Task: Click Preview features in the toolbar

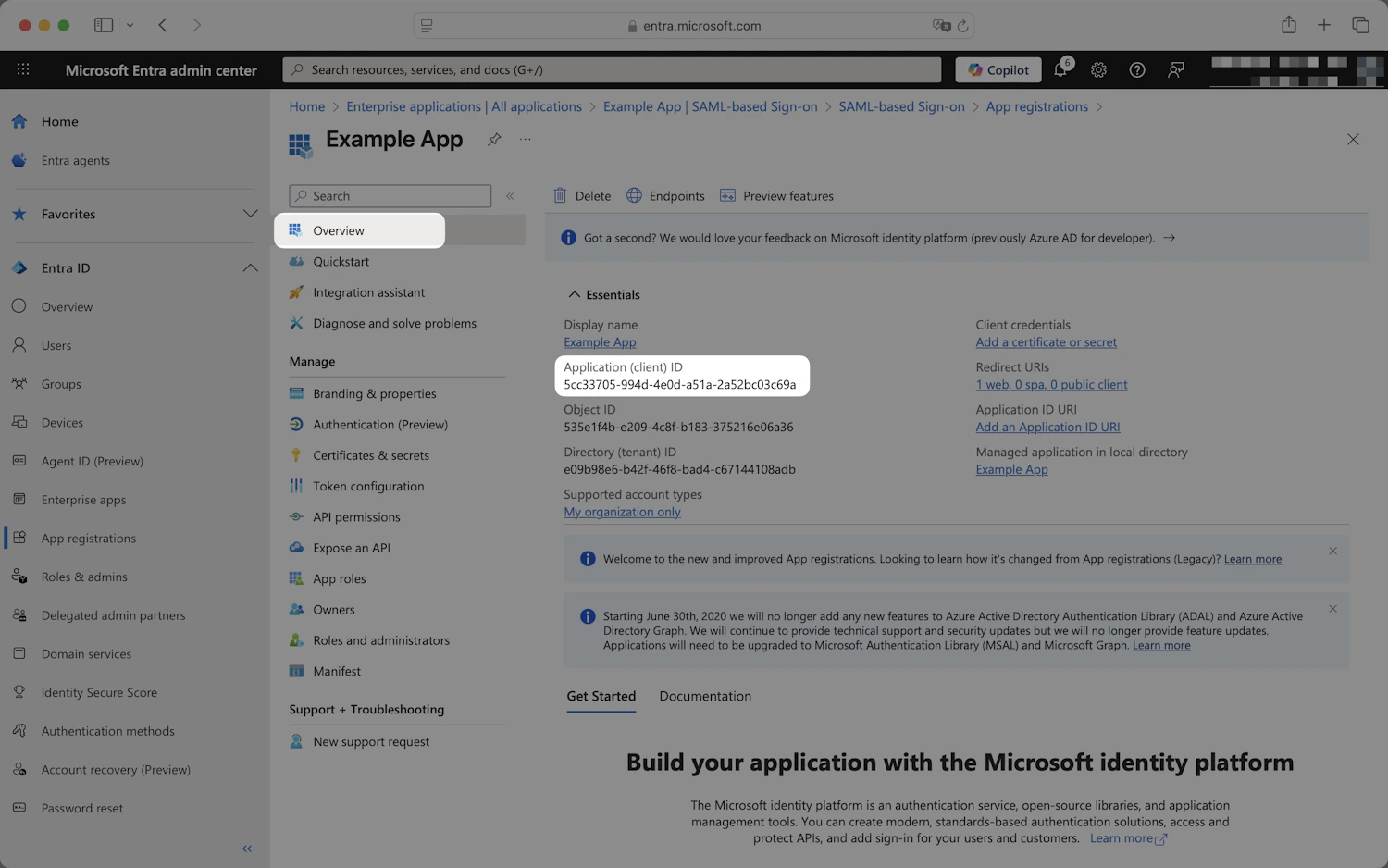Action: coord(776,196)
